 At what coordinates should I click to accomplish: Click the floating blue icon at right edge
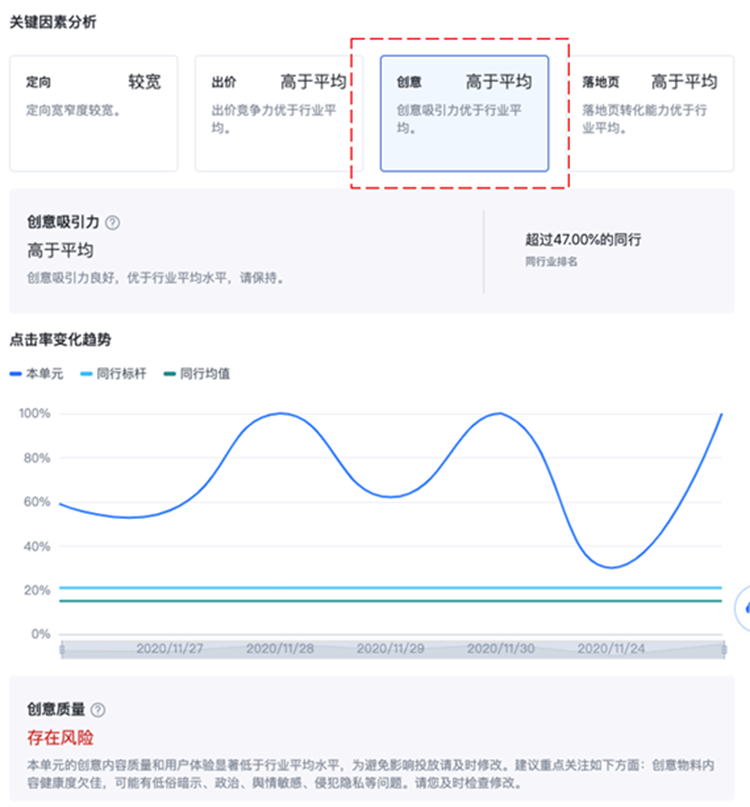(744, 606)
